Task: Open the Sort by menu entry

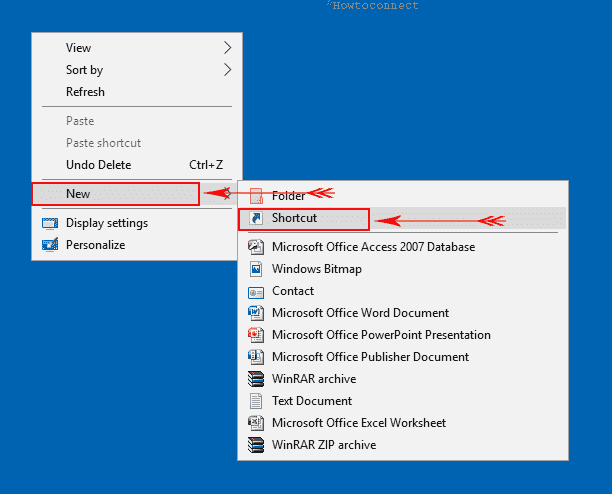Action: (x=137, y=70)
